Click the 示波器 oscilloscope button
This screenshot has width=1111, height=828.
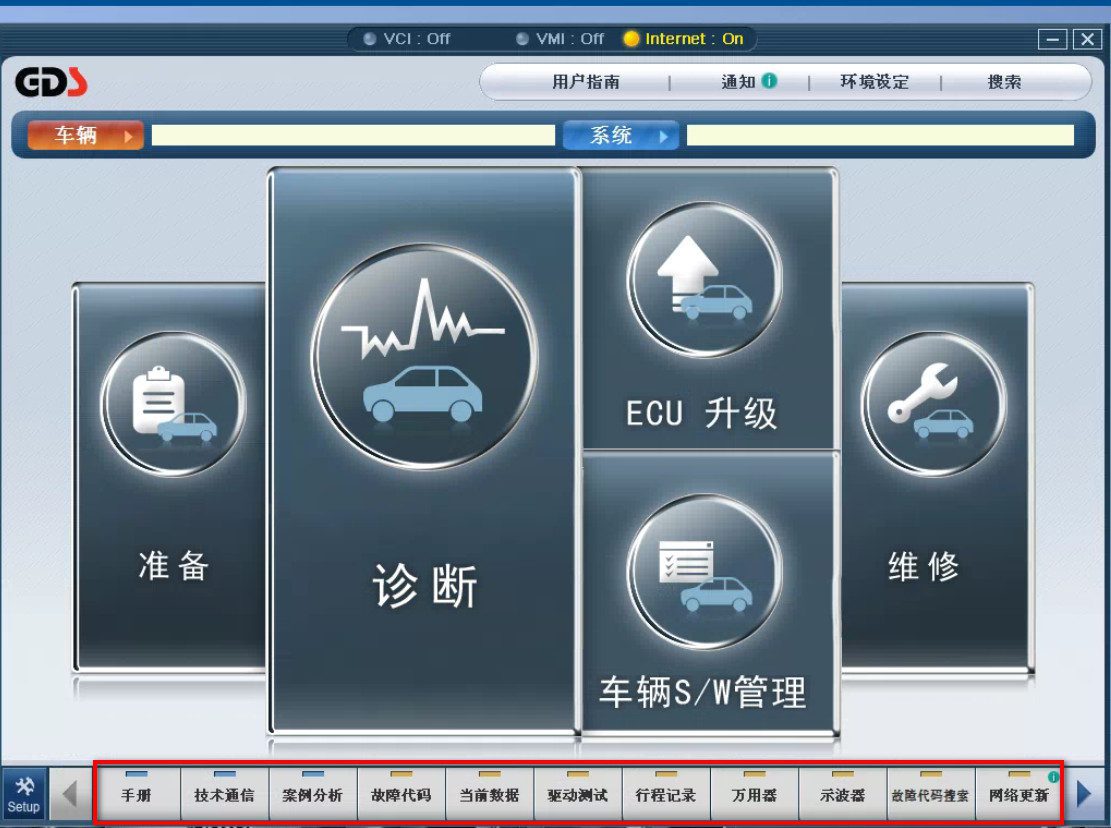tap(842, 795)
